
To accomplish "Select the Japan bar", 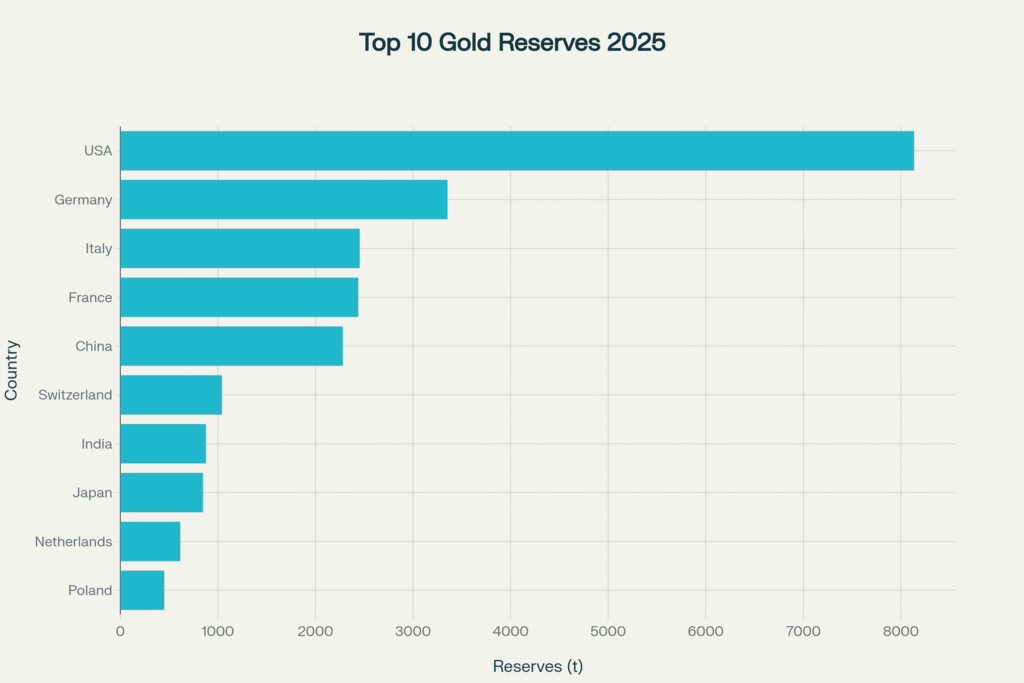I will pos(161,493).
